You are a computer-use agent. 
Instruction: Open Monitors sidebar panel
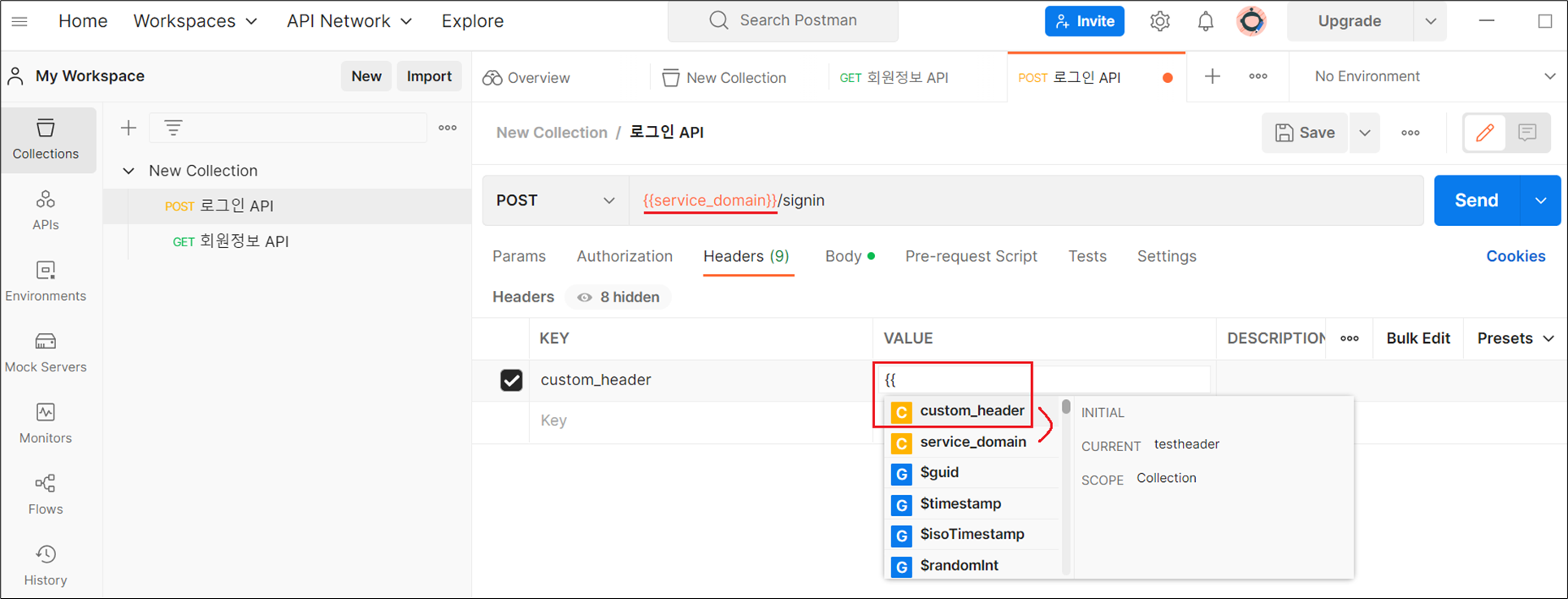tap(45, 423)
